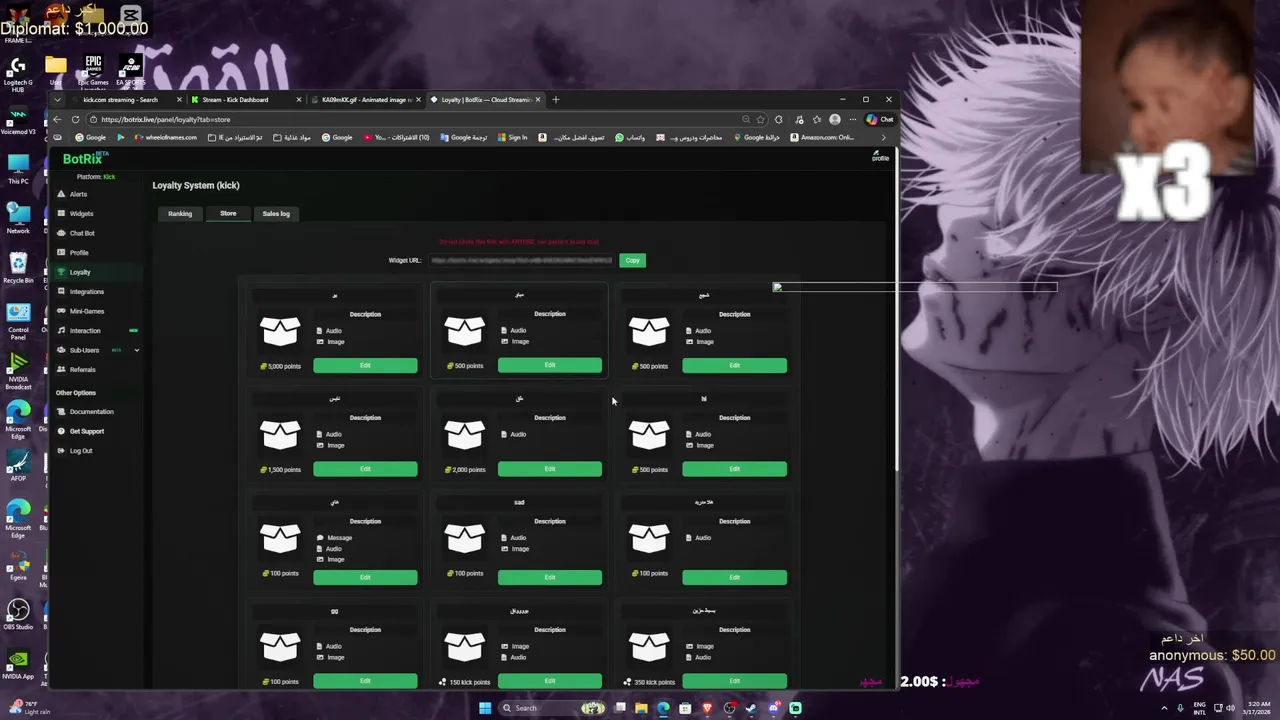Go to the Profile sidebar section
1280x720 pixels.
coord(79,252)
